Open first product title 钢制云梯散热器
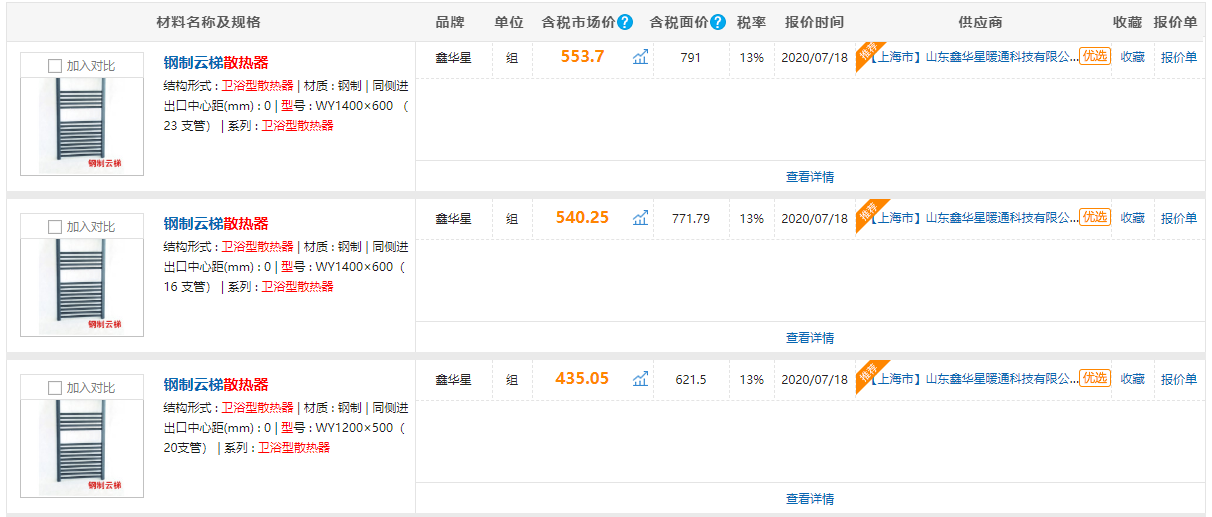Viewport: 1212px width, 517px height. [216, 63]
